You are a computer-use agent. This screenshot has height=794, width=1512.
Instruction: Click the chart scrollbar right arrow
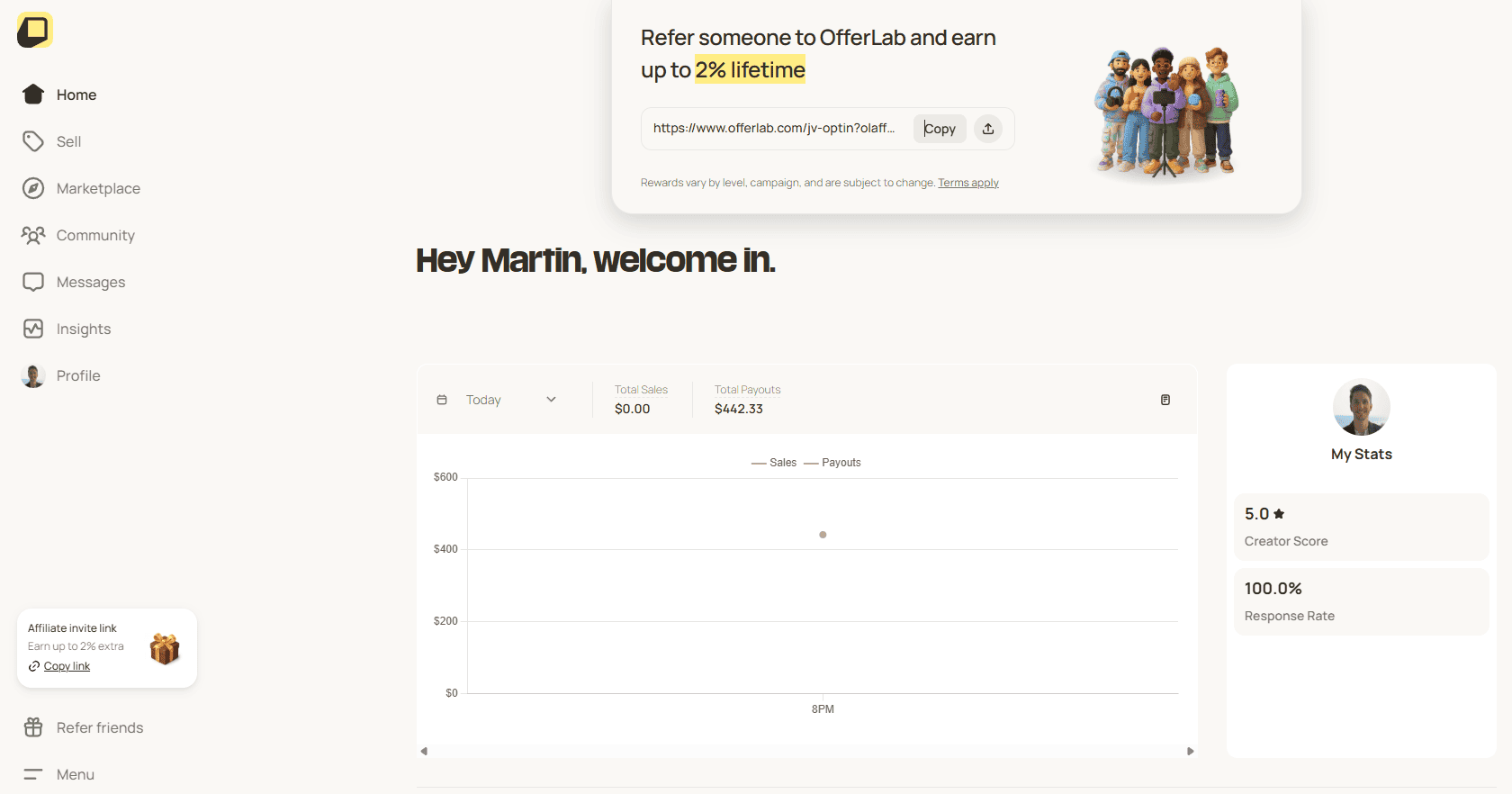tap(1191, 751)
